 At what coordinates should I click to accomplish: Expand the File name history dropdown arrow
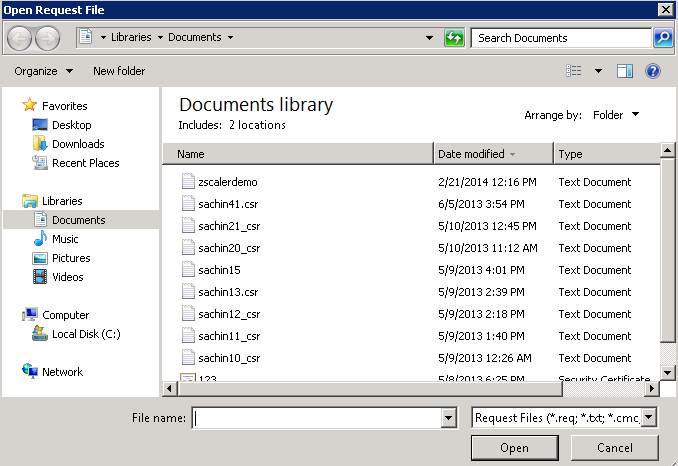448,418
